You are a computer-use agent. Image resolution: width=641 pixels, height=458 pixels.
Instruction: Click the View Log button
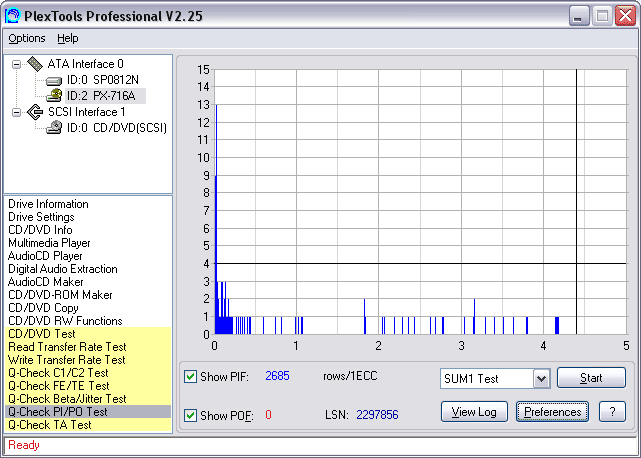474,411
